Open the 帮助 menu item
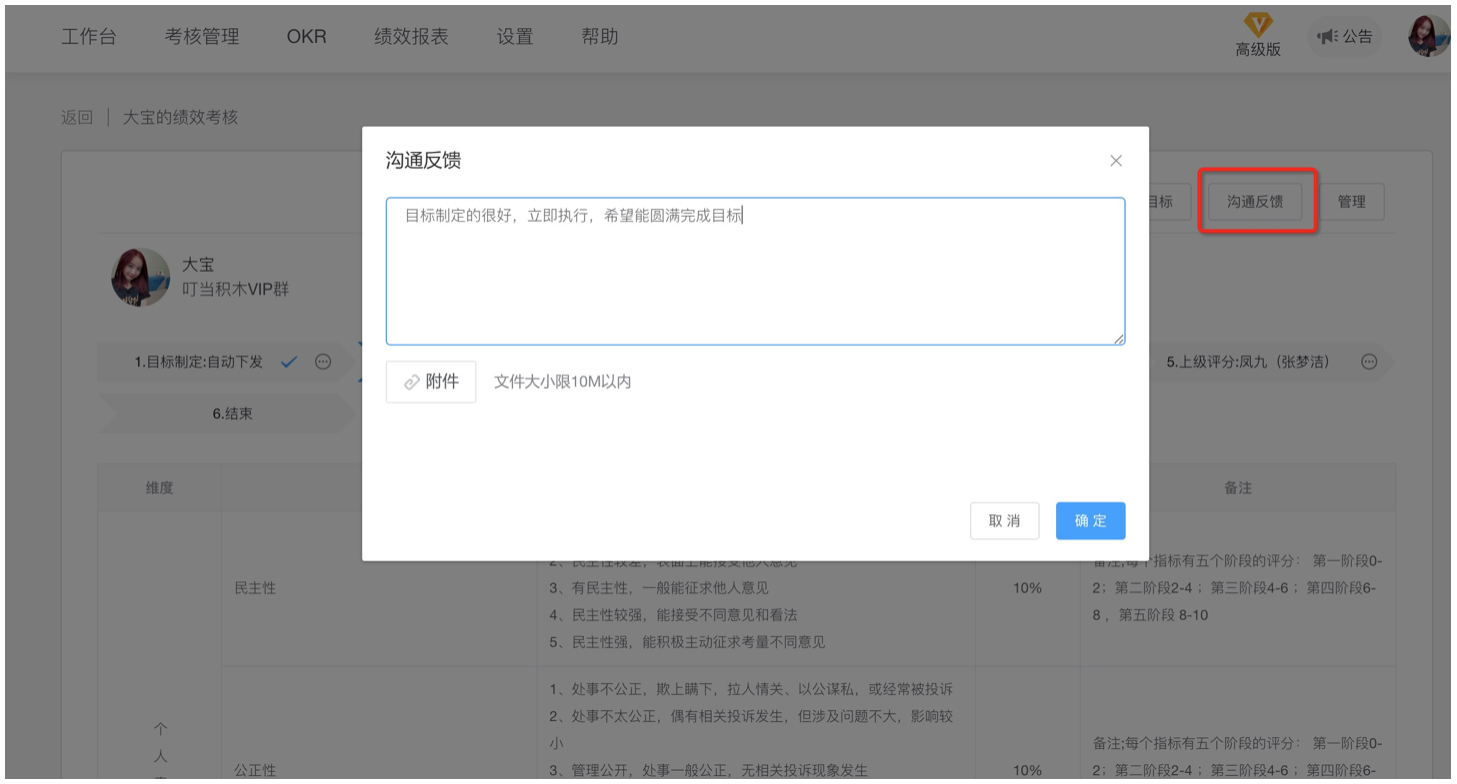Viewport: 1457px width, 784px height. click(600, 37)
